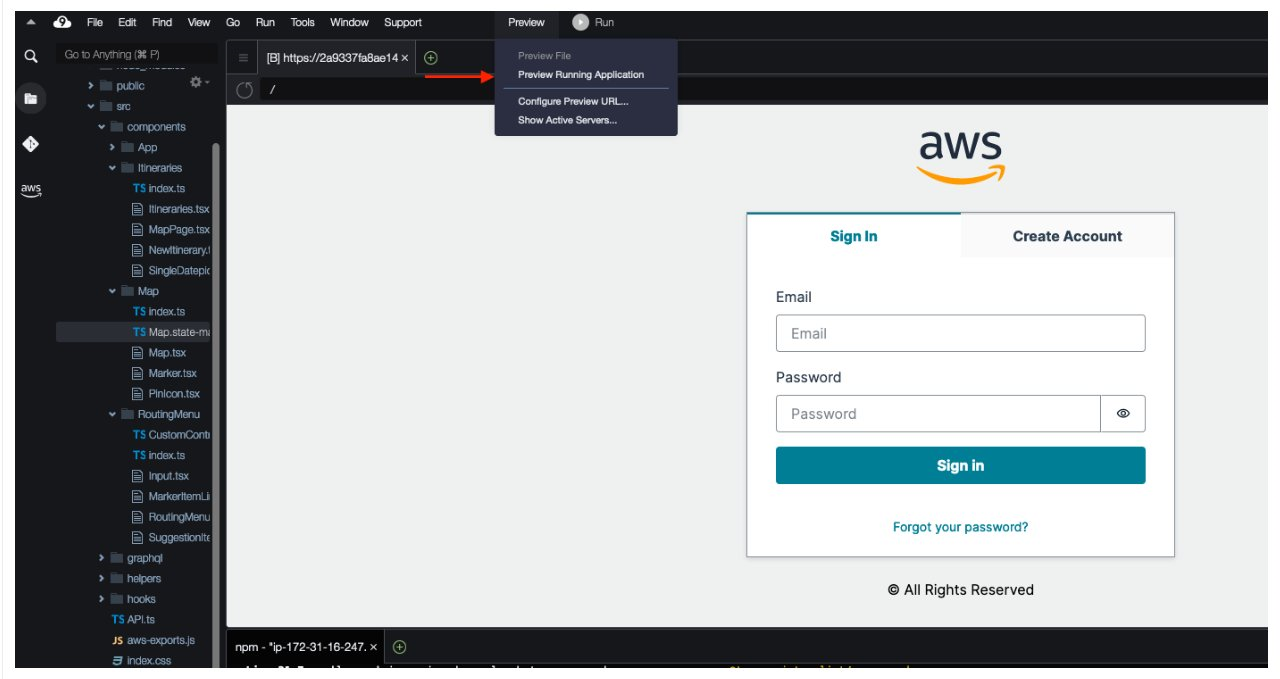Collapse the components folder

pyautogui.click(x=102, y=127)
